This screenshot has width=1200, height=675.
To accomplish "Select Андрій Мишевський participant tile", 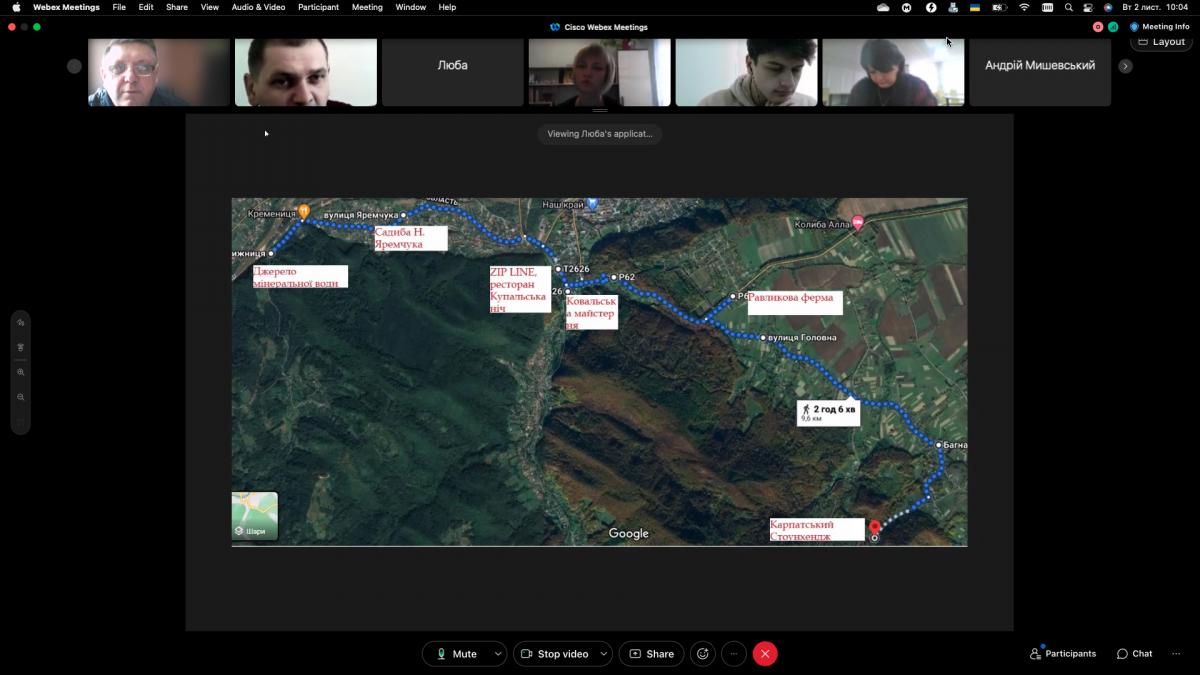I will (x=1039, y=66).
